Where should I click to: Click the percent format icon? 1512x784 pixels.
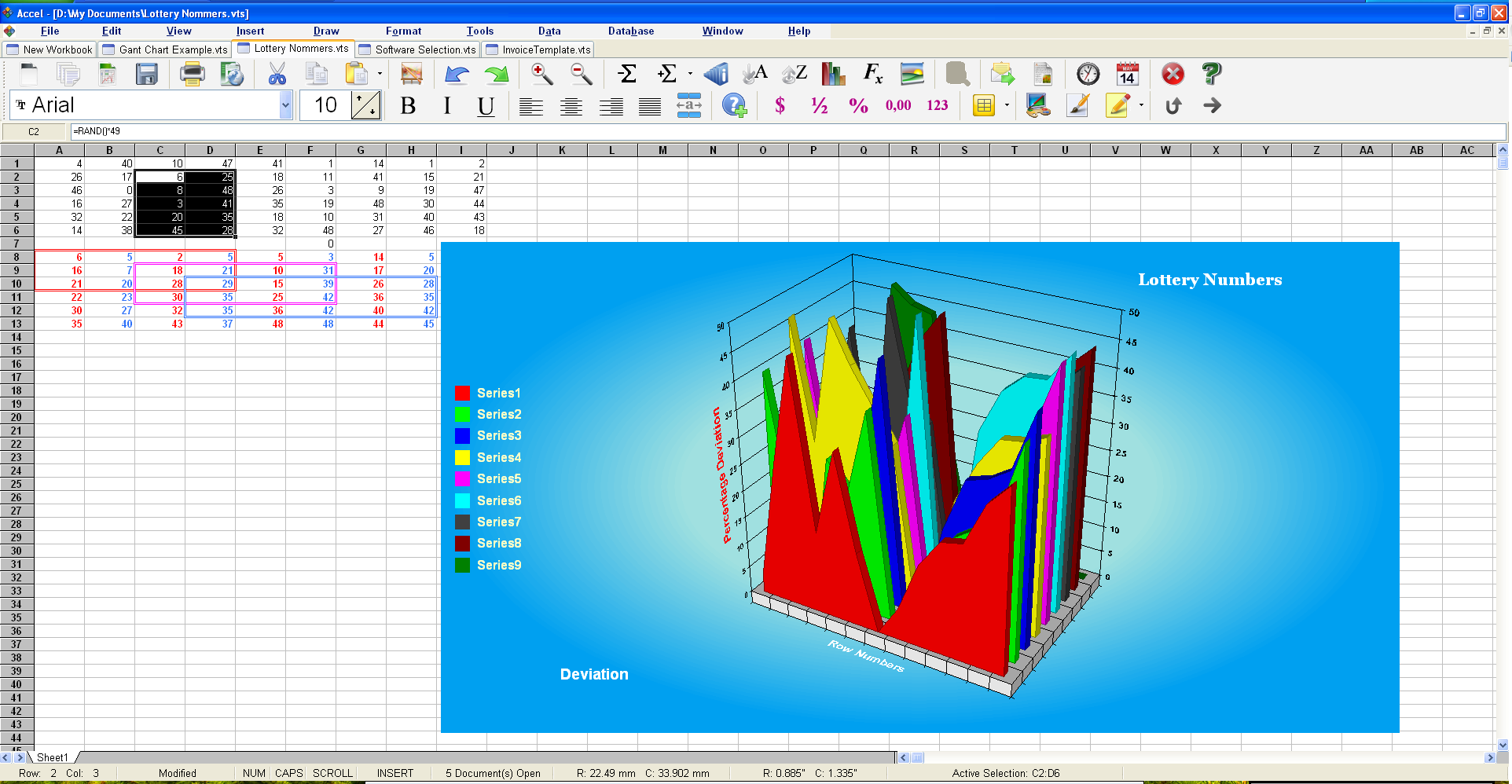pos(858,106)
